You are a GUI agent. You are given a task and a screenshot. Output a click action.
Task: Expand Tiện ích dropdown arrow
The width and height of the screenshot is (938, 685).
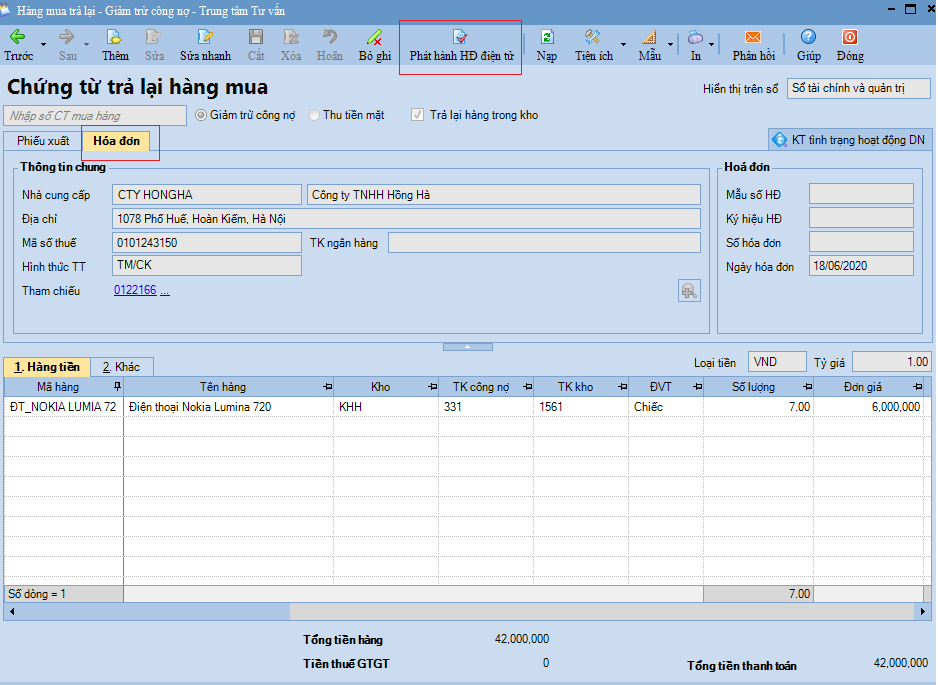pyautogui.click(x=623, y=45)
